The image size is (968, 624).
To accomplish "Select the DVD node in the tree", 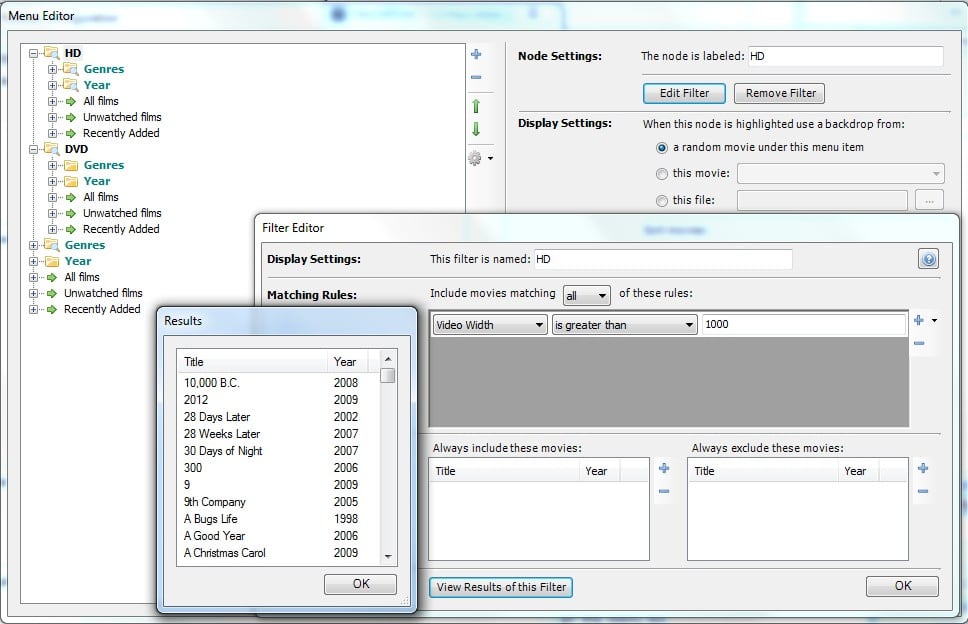I will (76, 149).
